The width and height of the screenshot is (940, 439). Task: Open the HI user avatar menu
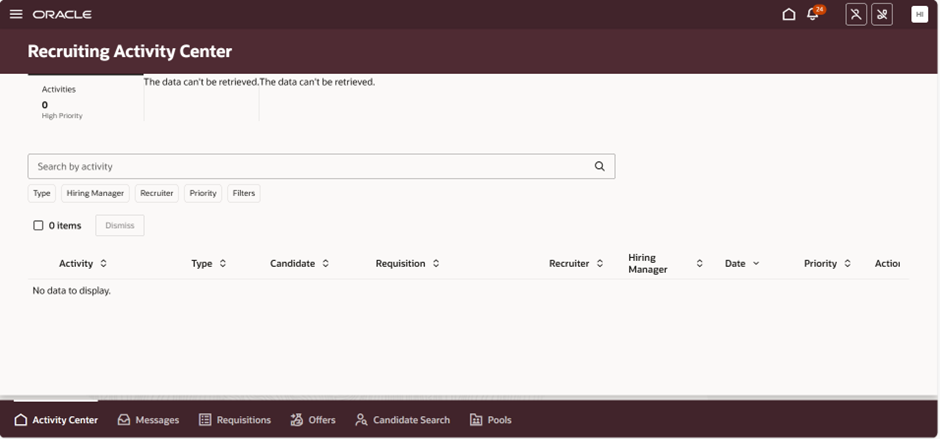pyautogui.click(x=919, y=14)
